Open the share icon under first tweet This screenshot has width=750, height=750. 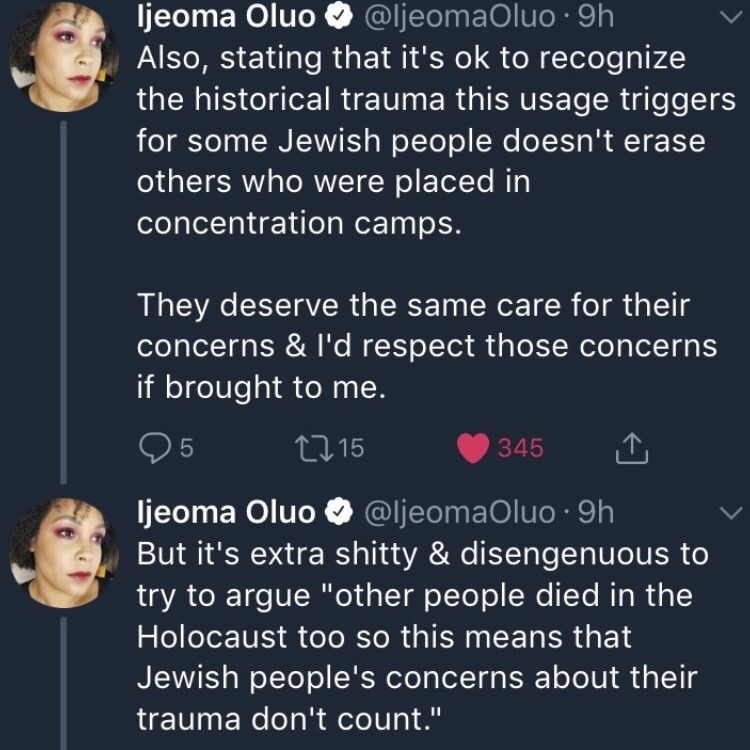[632, 449]
